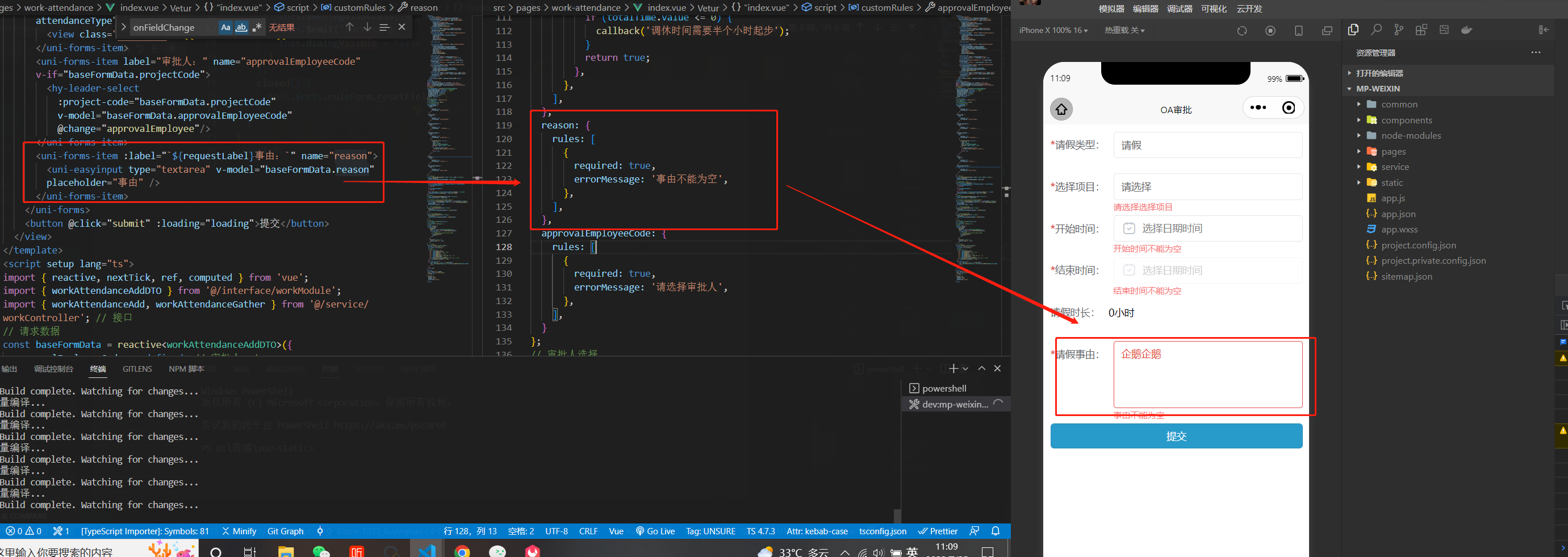Viewport: 1568px width, 557px height.
Task: Click the home icon on the OA审批 page
Action: pos(1061,110)
